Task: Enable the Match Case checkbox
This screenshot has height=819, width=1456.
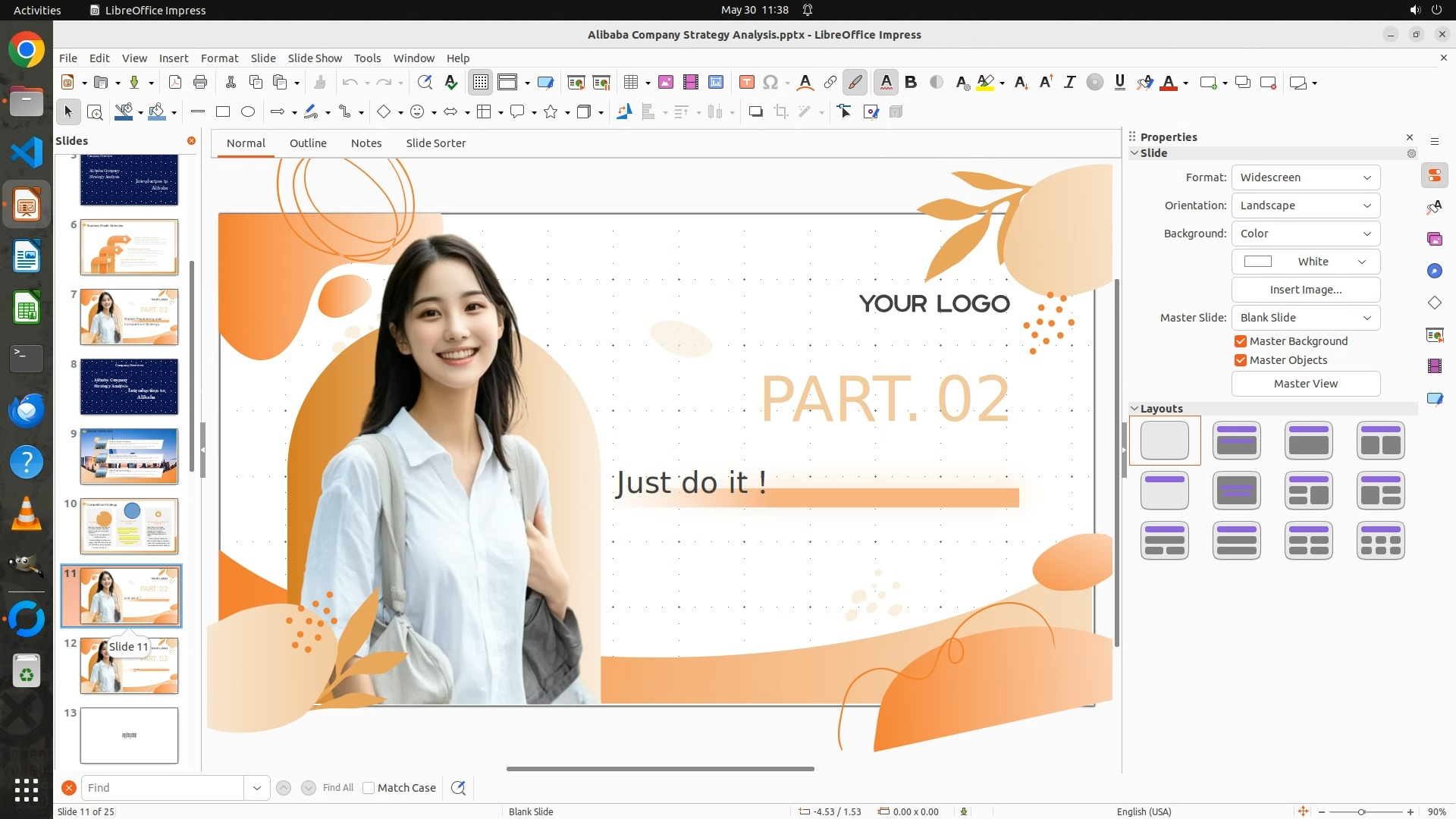Action: 369,788
